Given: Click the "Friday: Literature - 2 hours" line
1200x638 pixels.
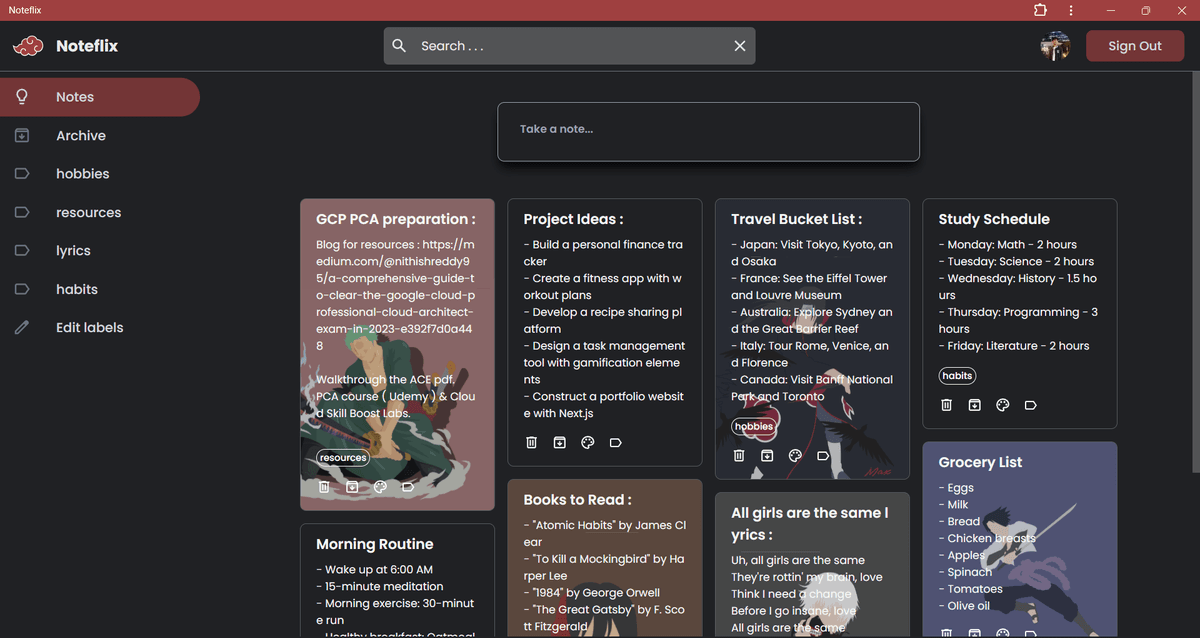Looking at the screenshot, I should (1014, 346).
